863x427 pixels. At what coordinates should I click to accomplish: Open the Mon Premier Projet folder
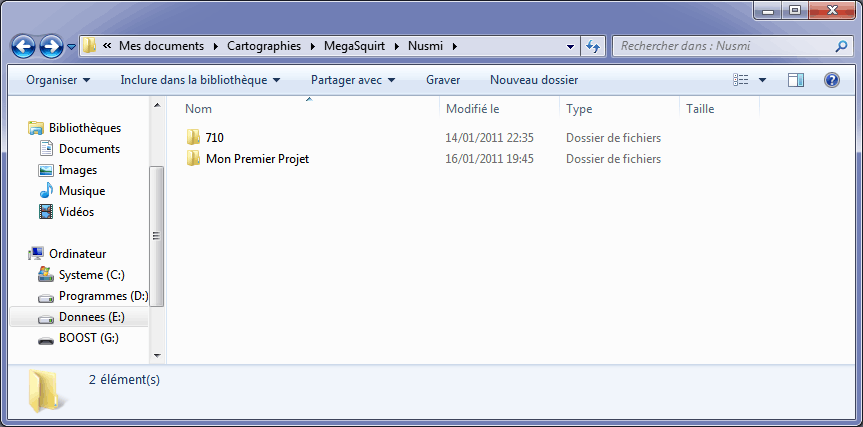(x=257, y=159)
